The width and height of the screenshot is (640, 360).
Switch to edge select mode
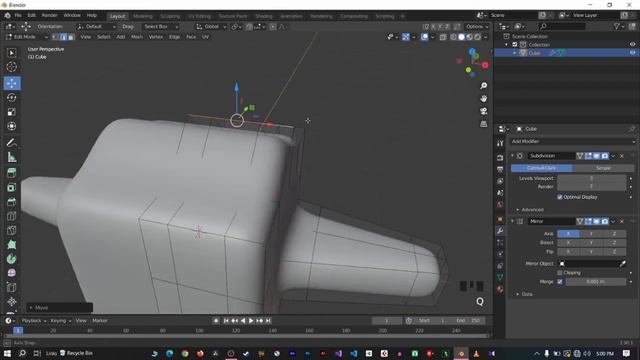63,37
